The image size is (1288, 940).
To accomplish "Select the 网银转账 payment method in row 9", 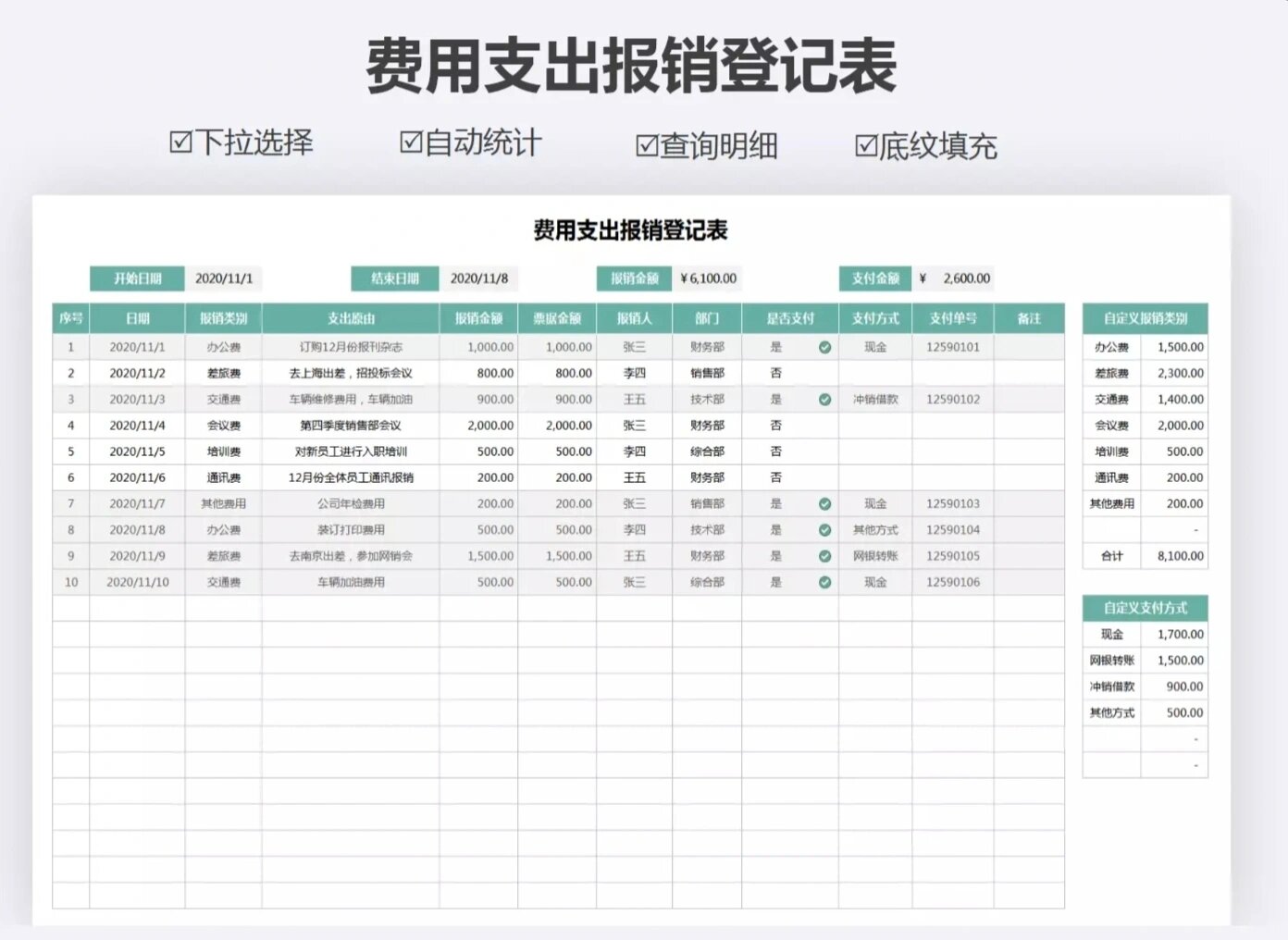I will [875, 556].
